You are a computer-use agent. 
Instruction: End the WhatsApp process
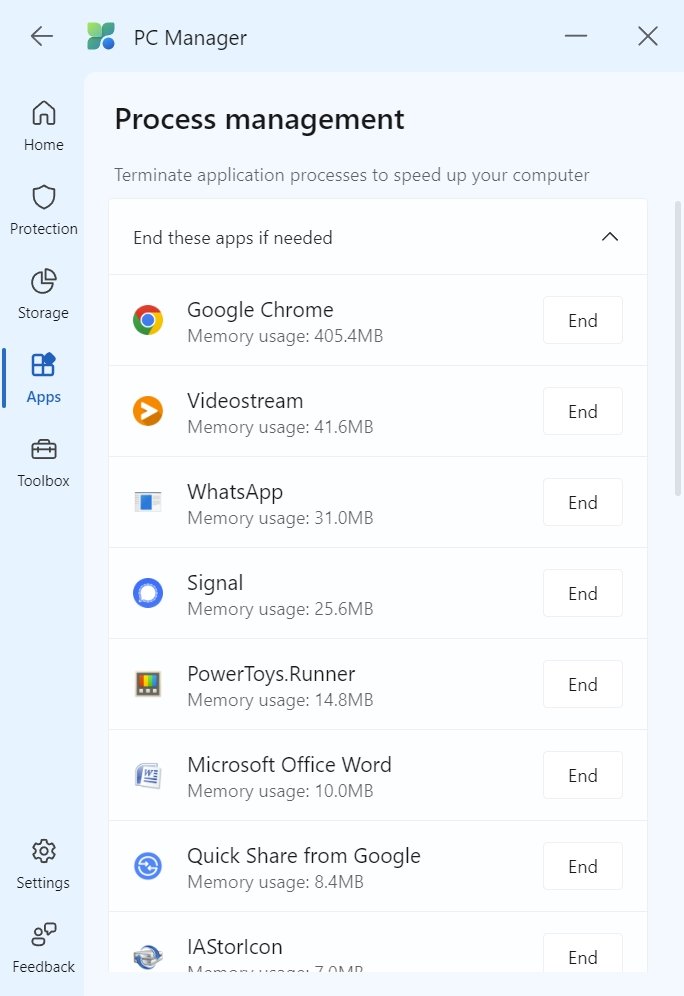tap(582, 503)
